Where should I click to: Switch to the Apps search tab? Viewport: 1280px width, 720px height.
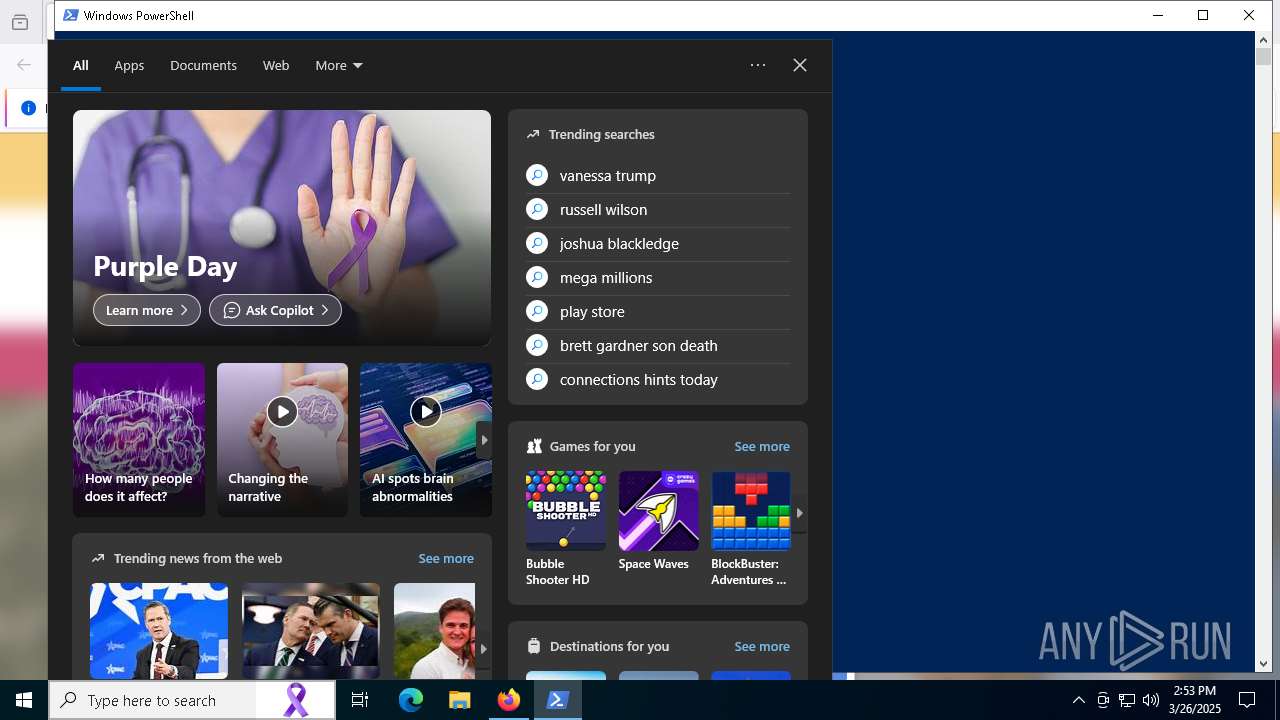129,65
